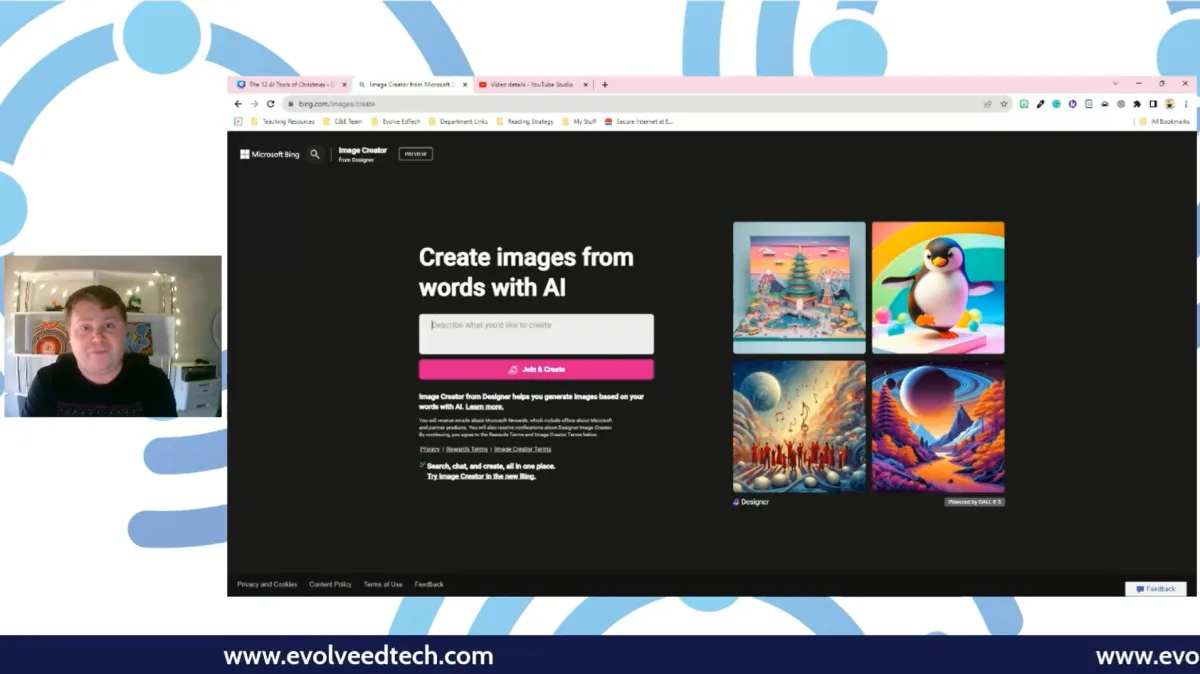Bookmark this page with the star icon

1003,104
